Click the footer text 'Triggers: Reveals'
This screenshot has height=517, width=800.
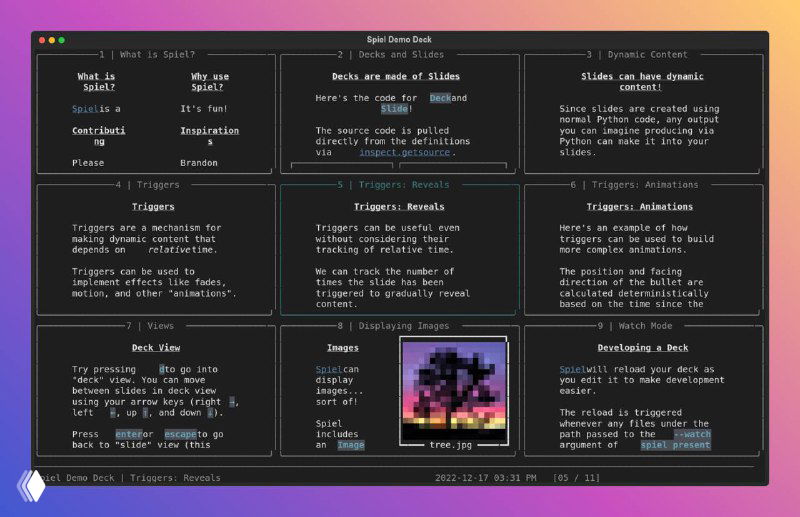pos(176,478)
